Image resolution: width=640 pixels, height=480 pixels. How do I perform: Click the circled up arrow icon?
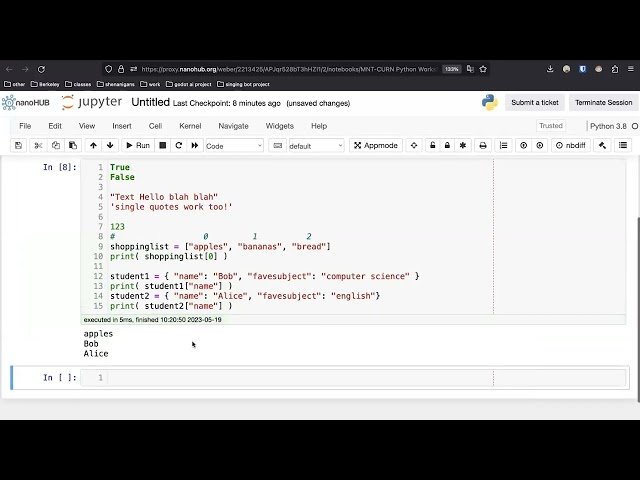tap(524, 145)
